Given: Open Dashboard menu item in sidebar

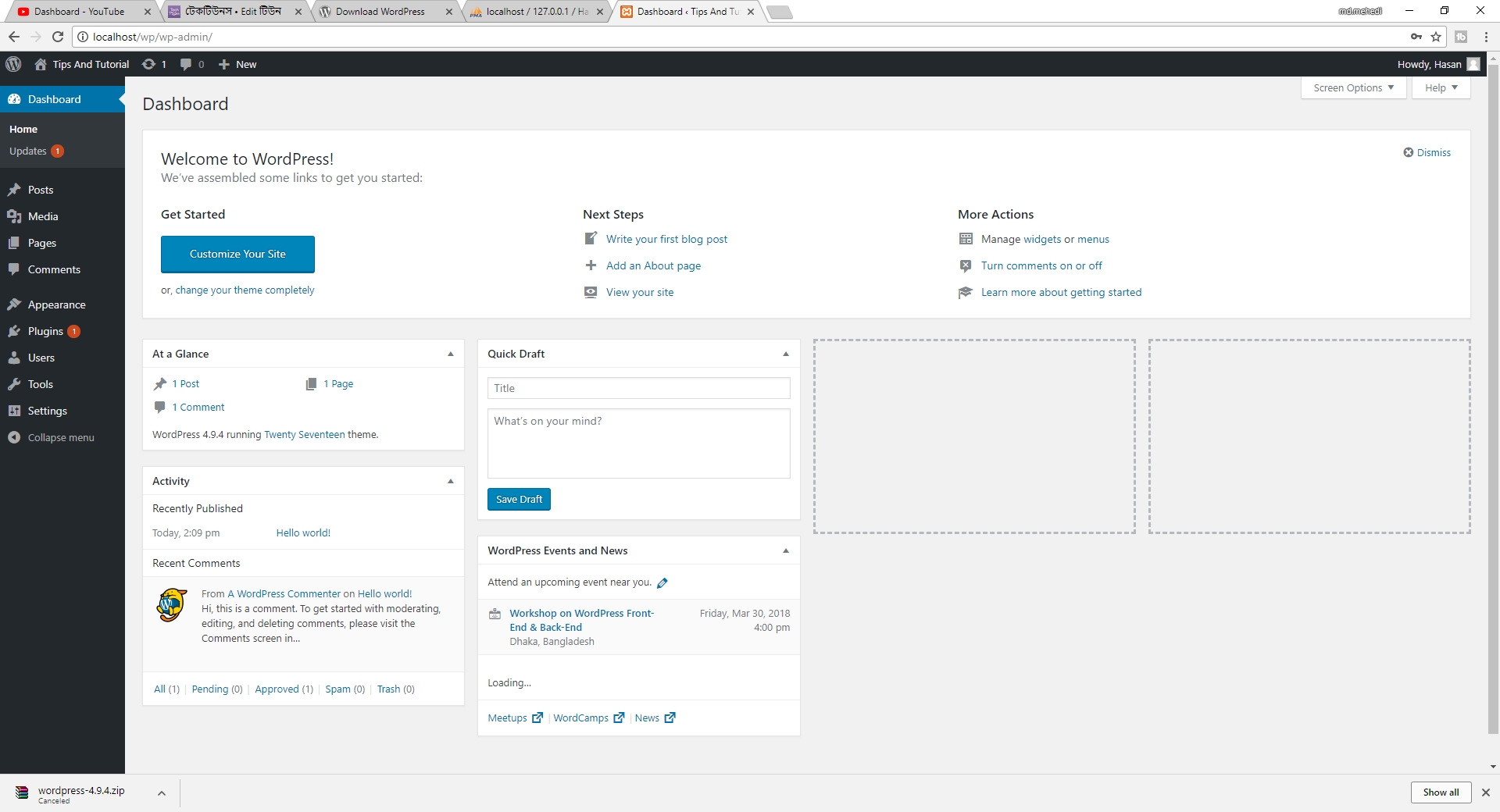Looking at the screenshot, I should [62, 99].
